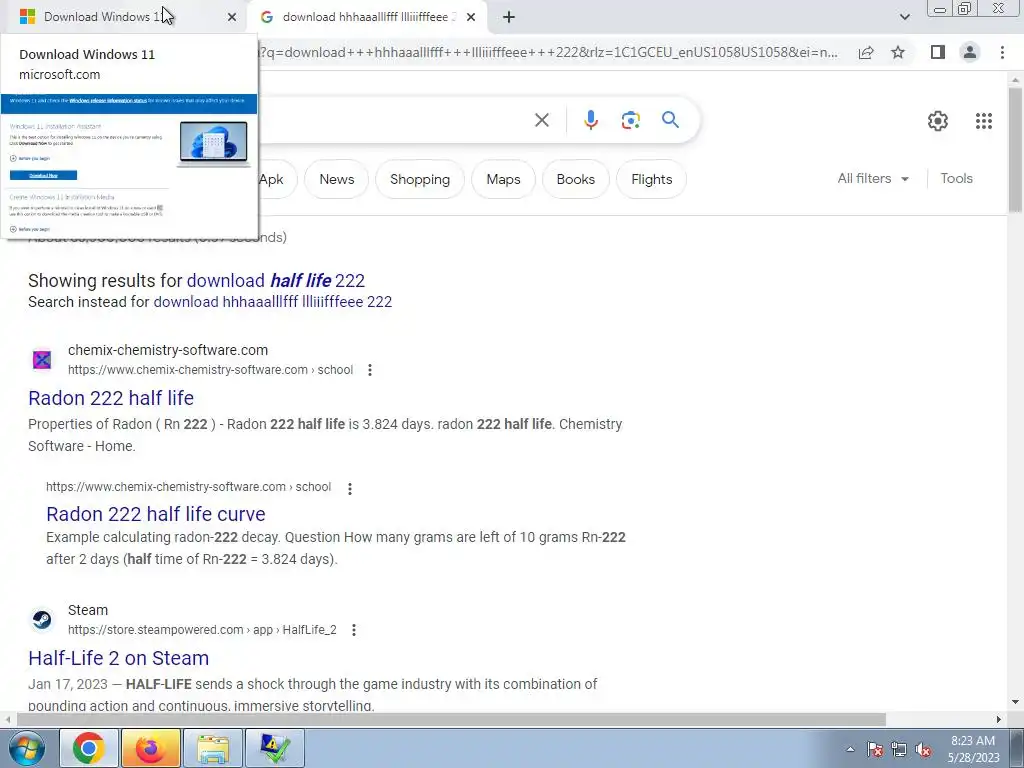
Task: Open options for the first chemix-chemistry-software.com result
Action: (370, 370)
